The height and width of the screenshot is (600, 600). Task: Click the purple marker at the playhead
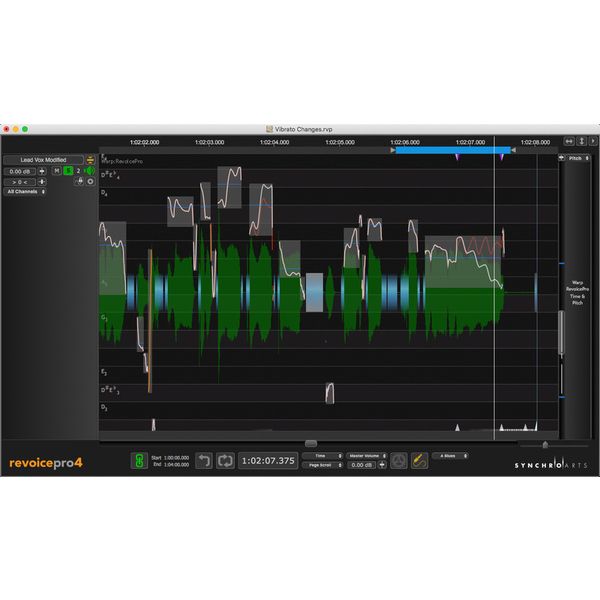click(502, 157)
